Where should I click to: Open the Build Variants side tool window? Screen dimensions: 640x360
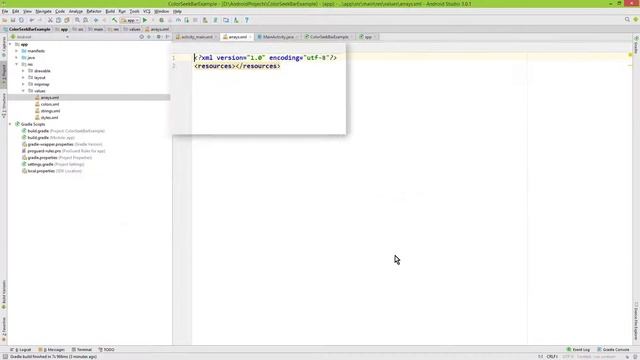coord(4,295)
